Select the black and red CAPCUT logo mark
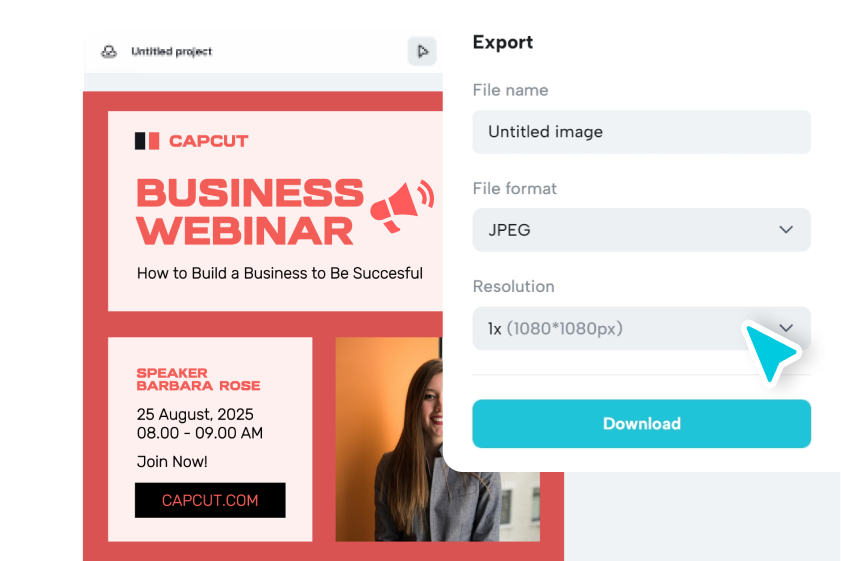The height and width of the screenshot is (561, 841). pyautogui.click(x=147, y=141)
